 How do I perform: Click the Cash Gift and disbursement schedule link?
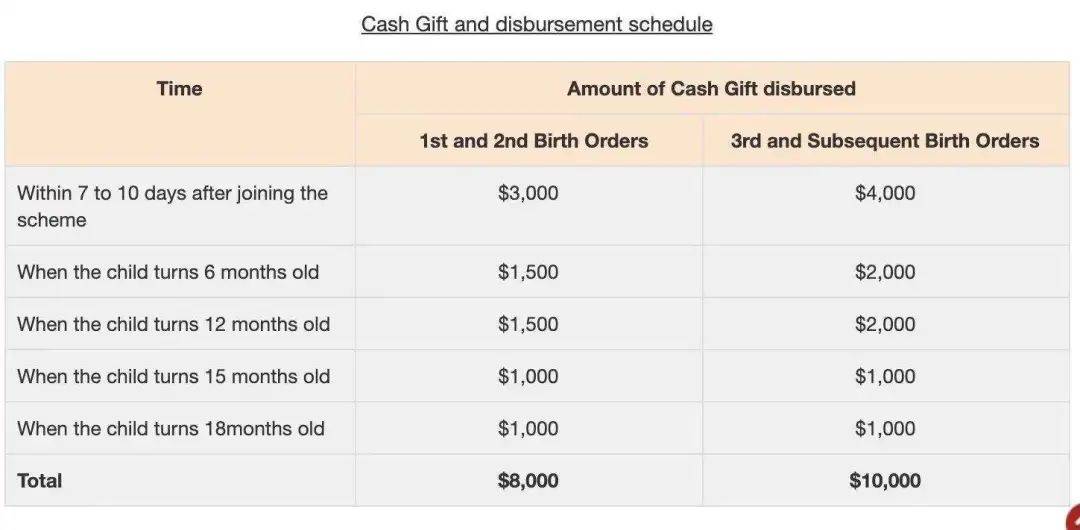537,24
